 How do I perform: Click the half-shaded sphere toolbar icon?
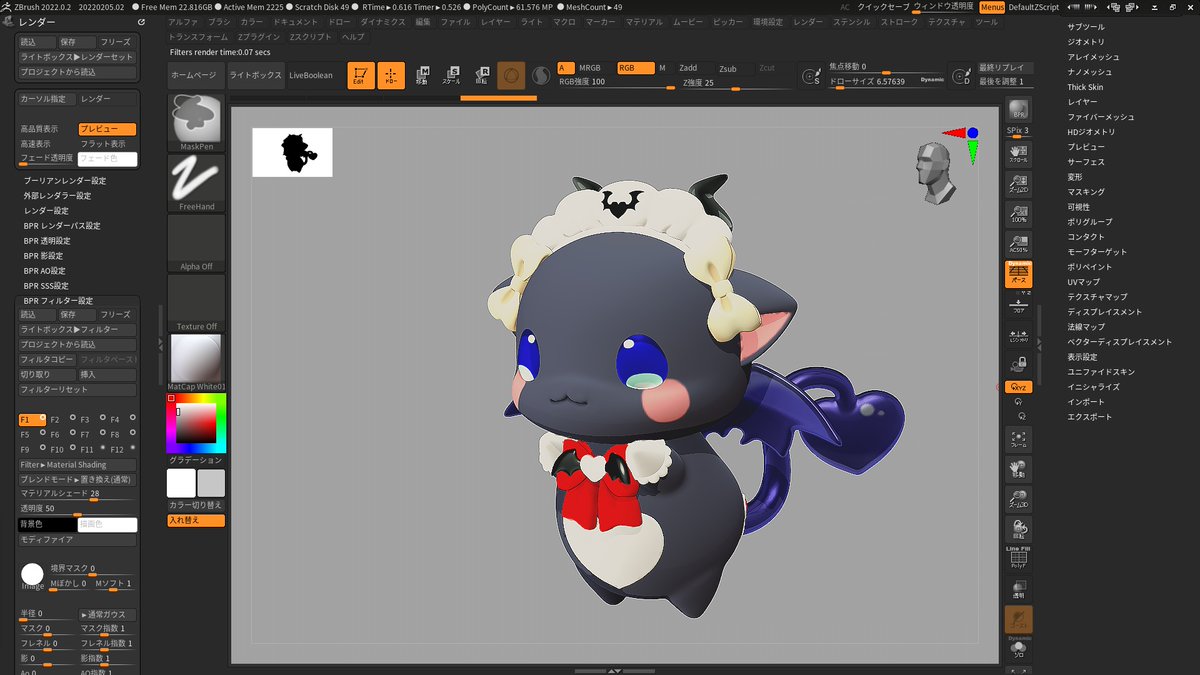pyautogui.click(x=540, y=76)
